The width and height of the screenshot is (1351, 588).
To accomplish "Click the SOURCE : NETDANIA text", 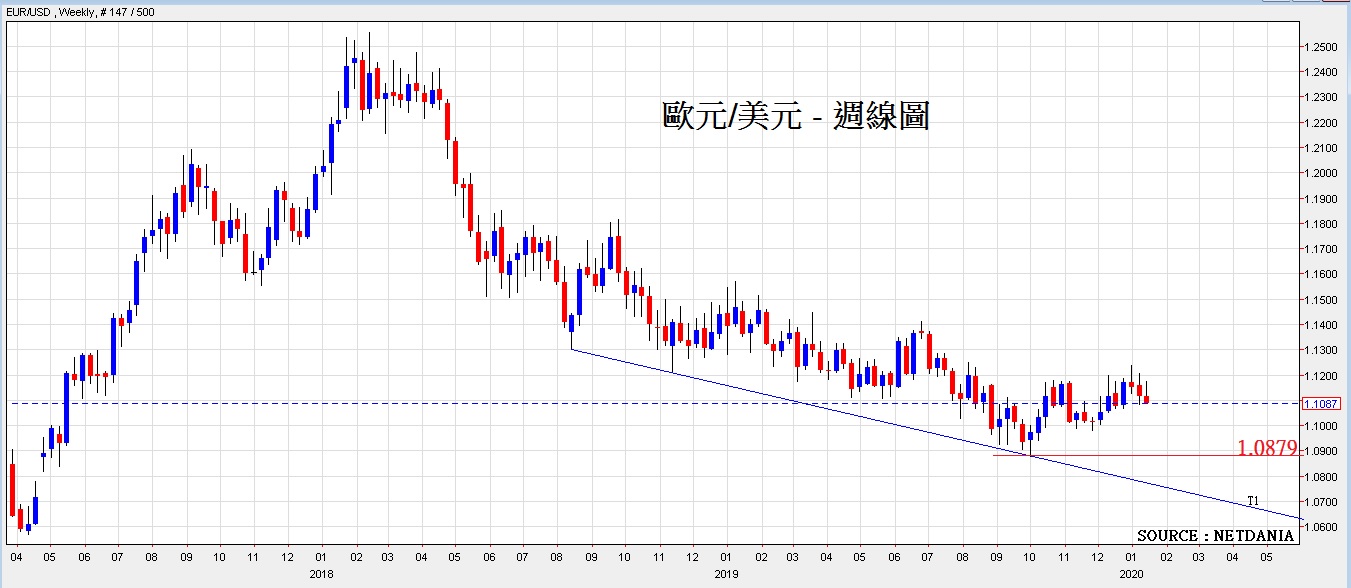I will [1215, 536].
